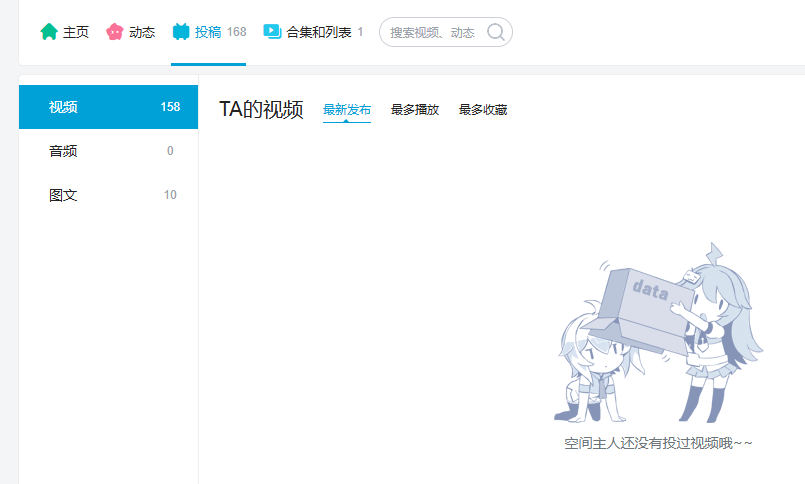805x484 pixels.
Task: Select the 投稿 tab label
Action: click(x=208, y=32)
